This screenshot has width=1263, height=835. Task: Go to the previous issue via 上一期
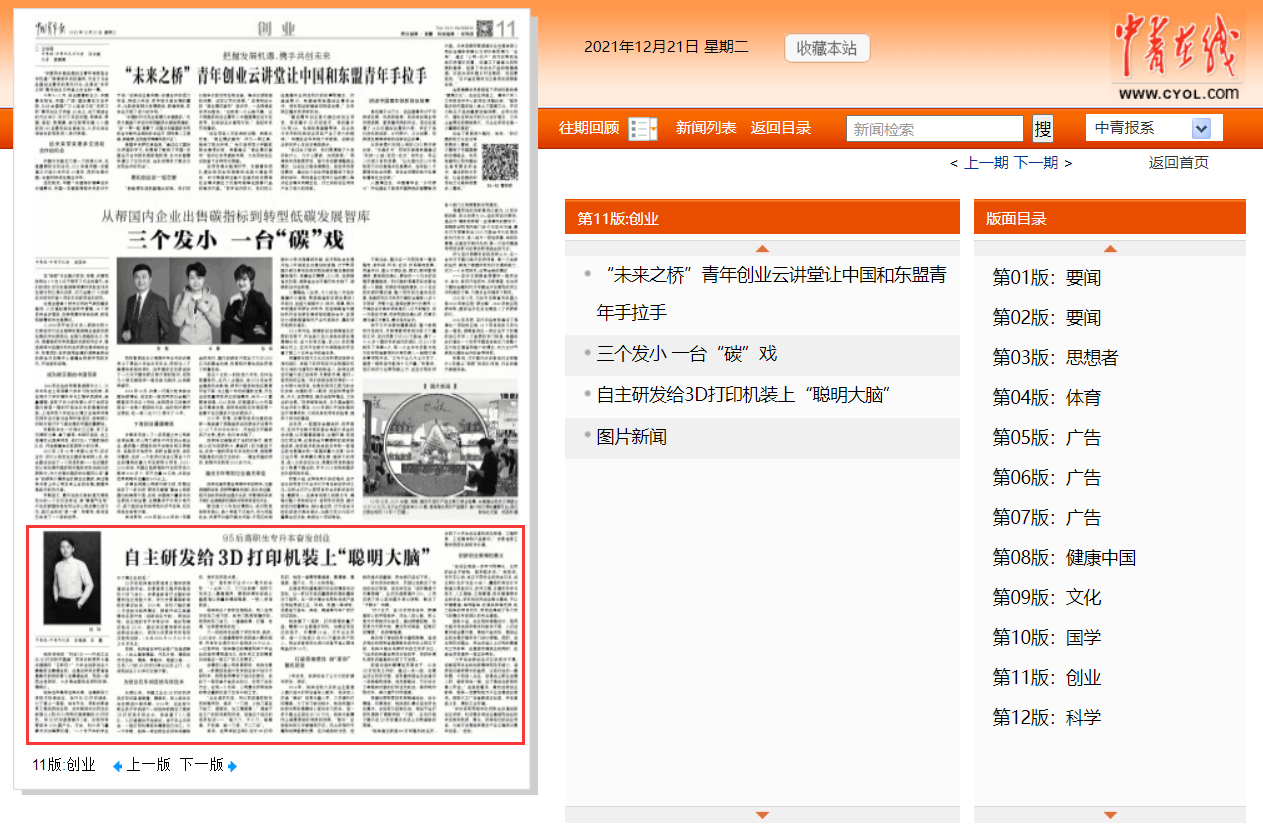coord(985,162)
